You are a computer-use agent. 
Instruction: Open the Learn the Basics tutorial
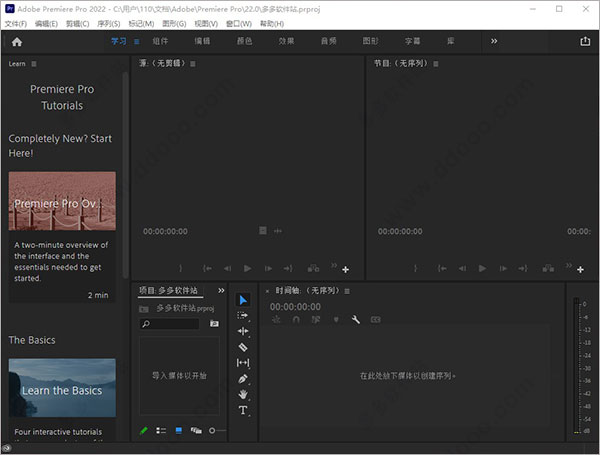click(62, 390)
